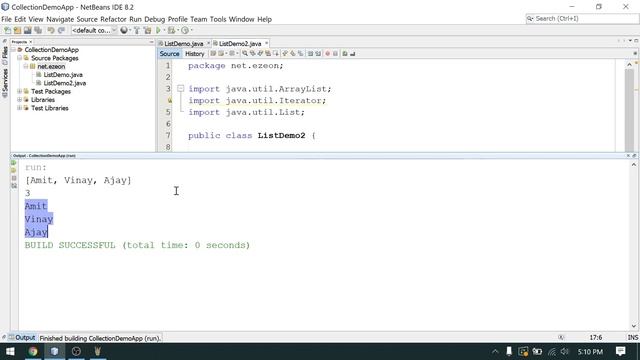Click the Windows Start button
Image resolution: width=640 pixels, height=360 pixels.
[x=10, y=351]
